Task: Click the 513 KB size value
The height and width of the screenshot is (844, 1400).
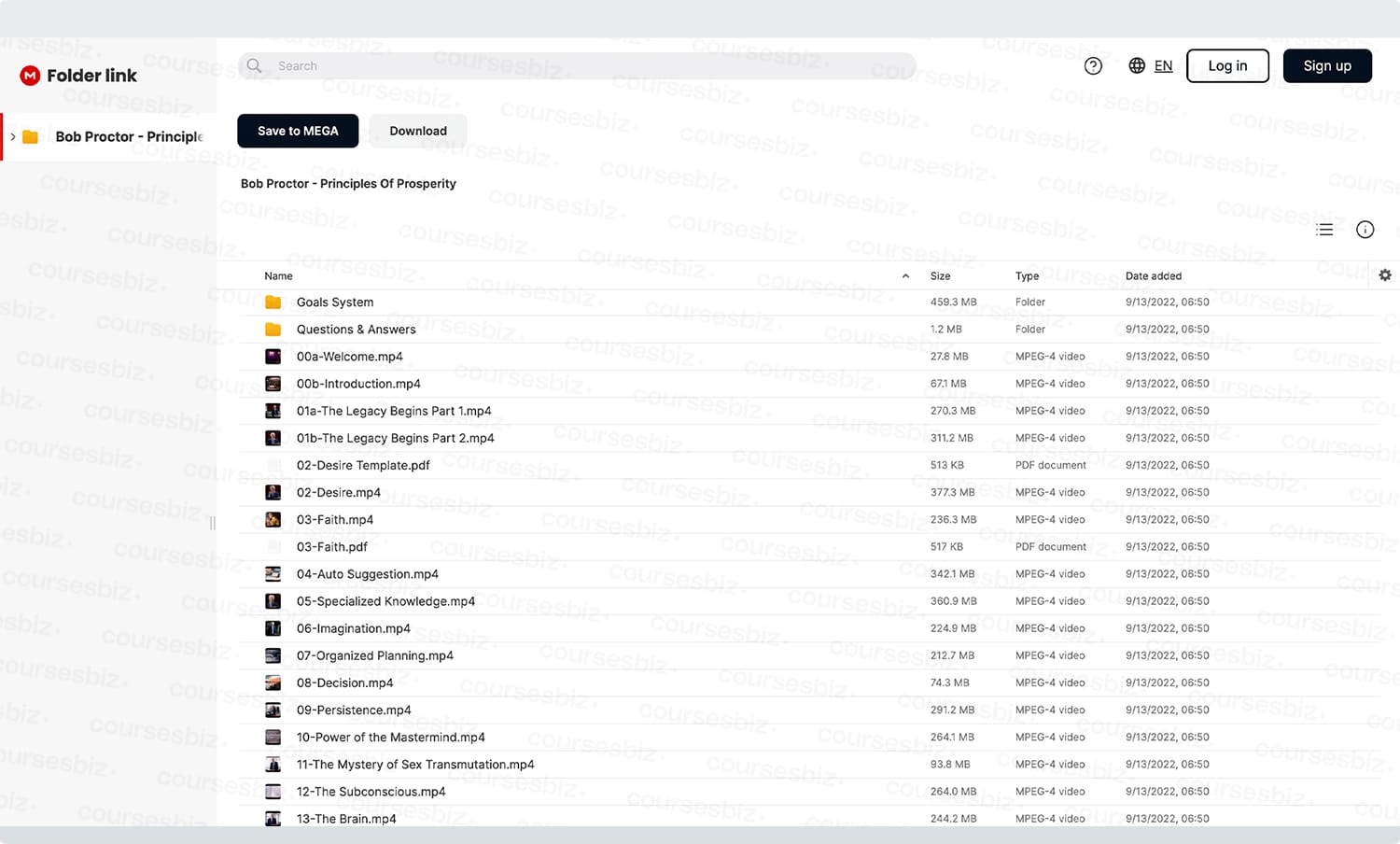Action: (946, 465)
